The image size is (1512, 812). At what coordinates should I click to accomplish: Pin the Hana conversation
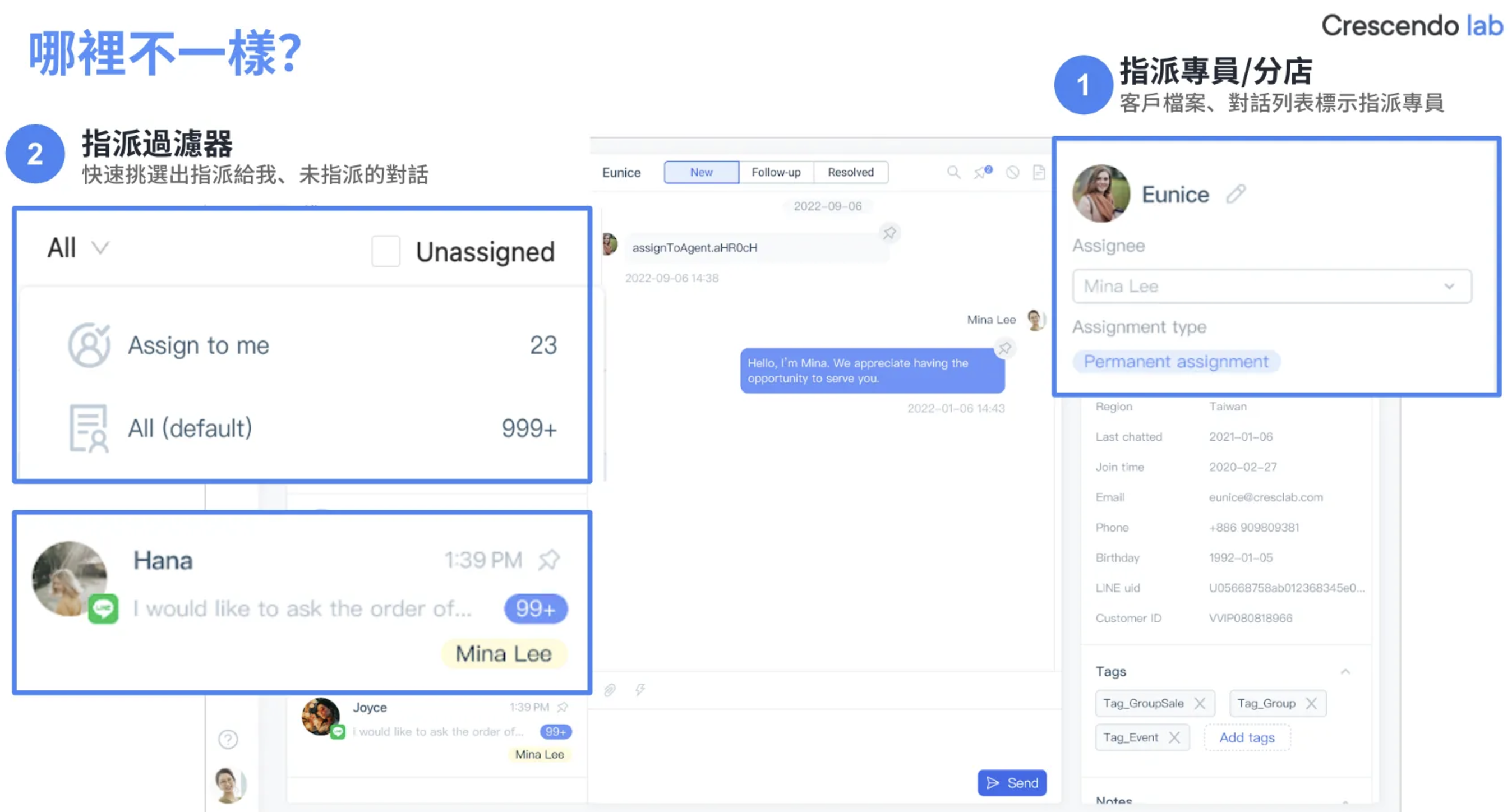(549, 560)
